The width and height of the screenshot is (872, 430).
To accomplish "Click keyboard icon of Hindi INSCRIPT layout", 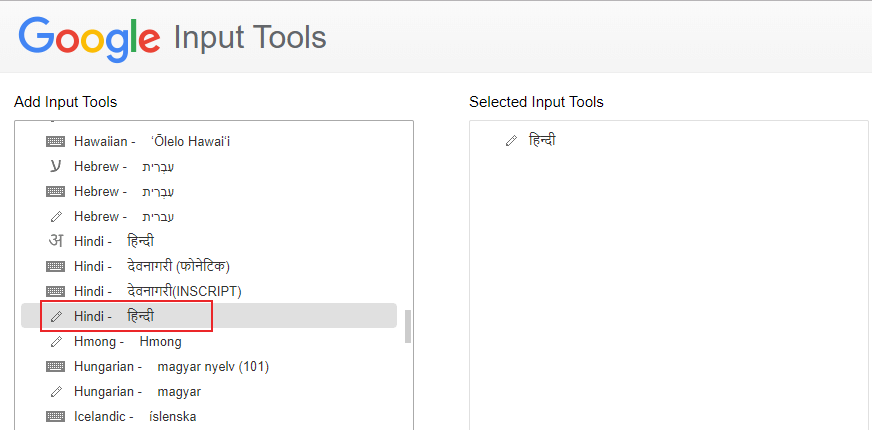I will tap(56, 291).
